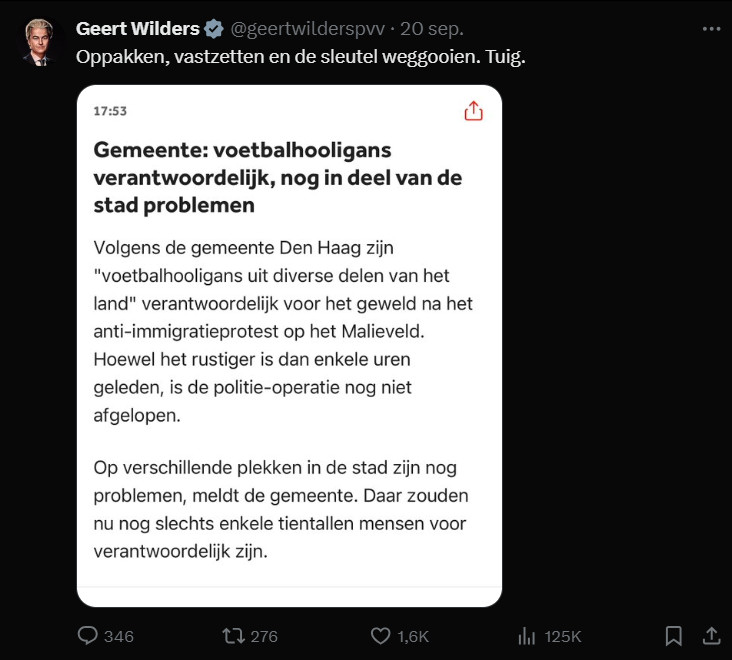The image size is (732, 660).
Task: Open the three-dot more options menu
Action: 711,28
